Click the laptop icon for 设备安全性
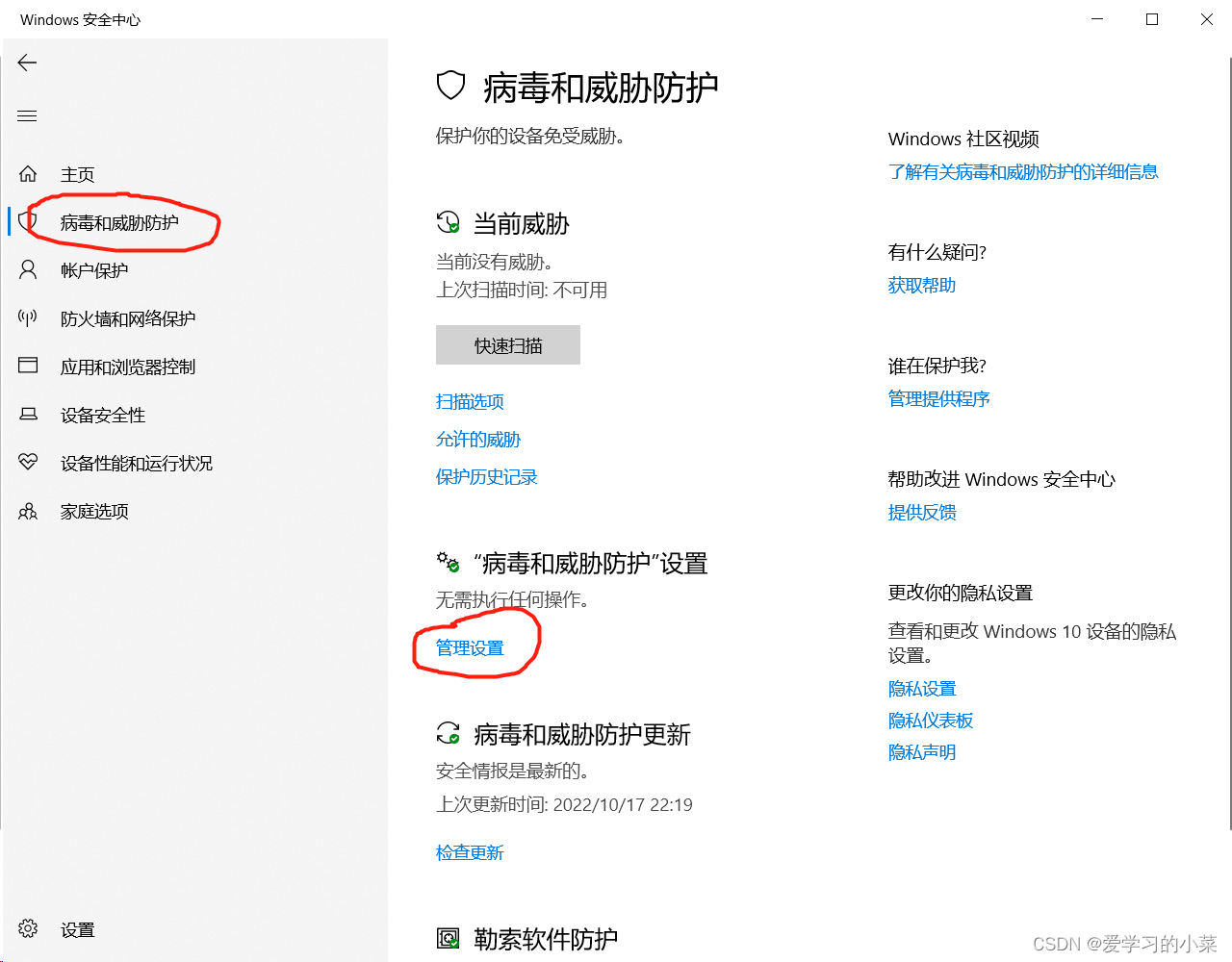Screen dimensions: 1232x962 [28, 415]
